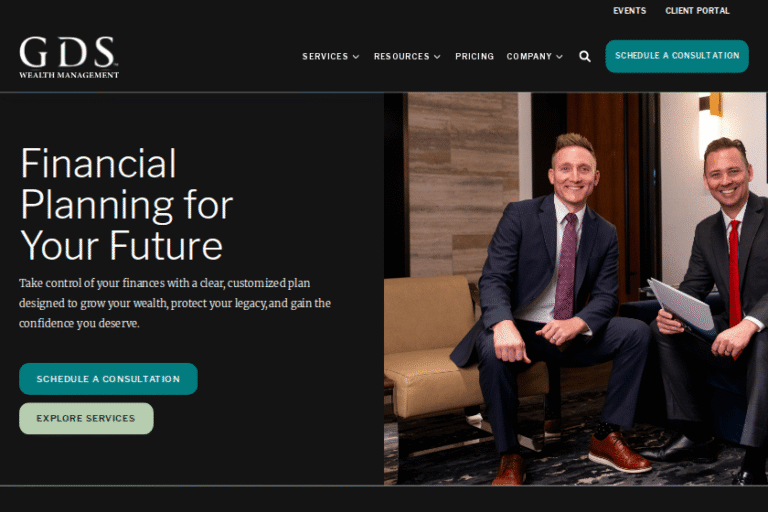
Task: Open the Client Portal link
Action: pyautogui.click(x=697, y=11)
